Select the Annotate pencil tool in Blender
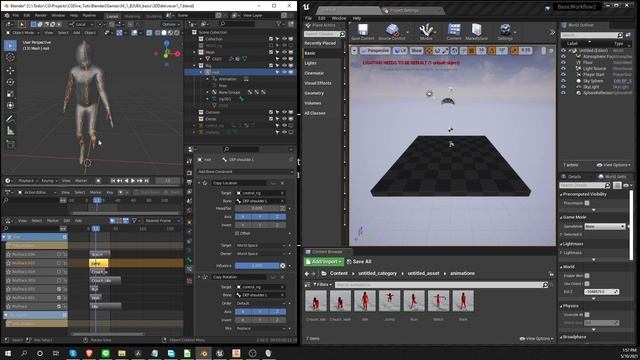This screenshot has height=360, width=640. [x=10, y=119]
